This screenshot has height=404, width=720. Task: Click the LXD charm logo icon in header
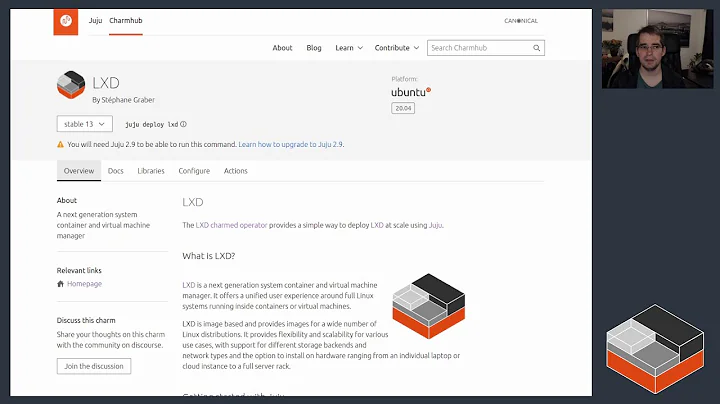71,85
